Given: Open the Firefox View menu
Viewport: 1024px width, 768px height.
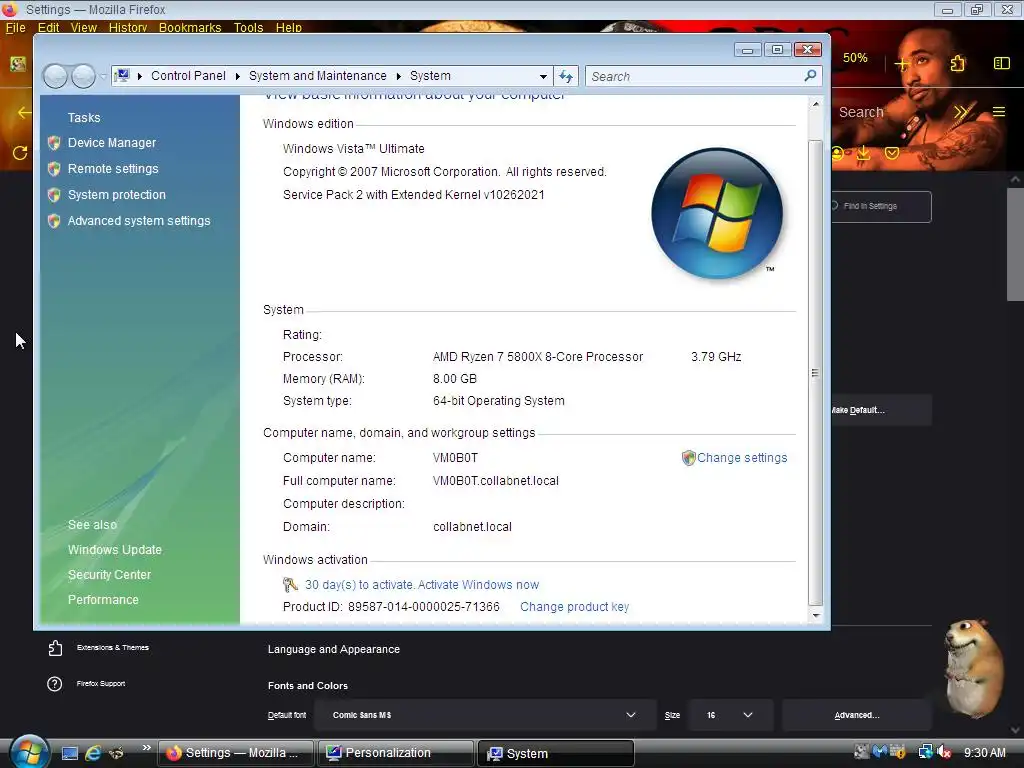Looking at the screenshot, I should (84, 27).
